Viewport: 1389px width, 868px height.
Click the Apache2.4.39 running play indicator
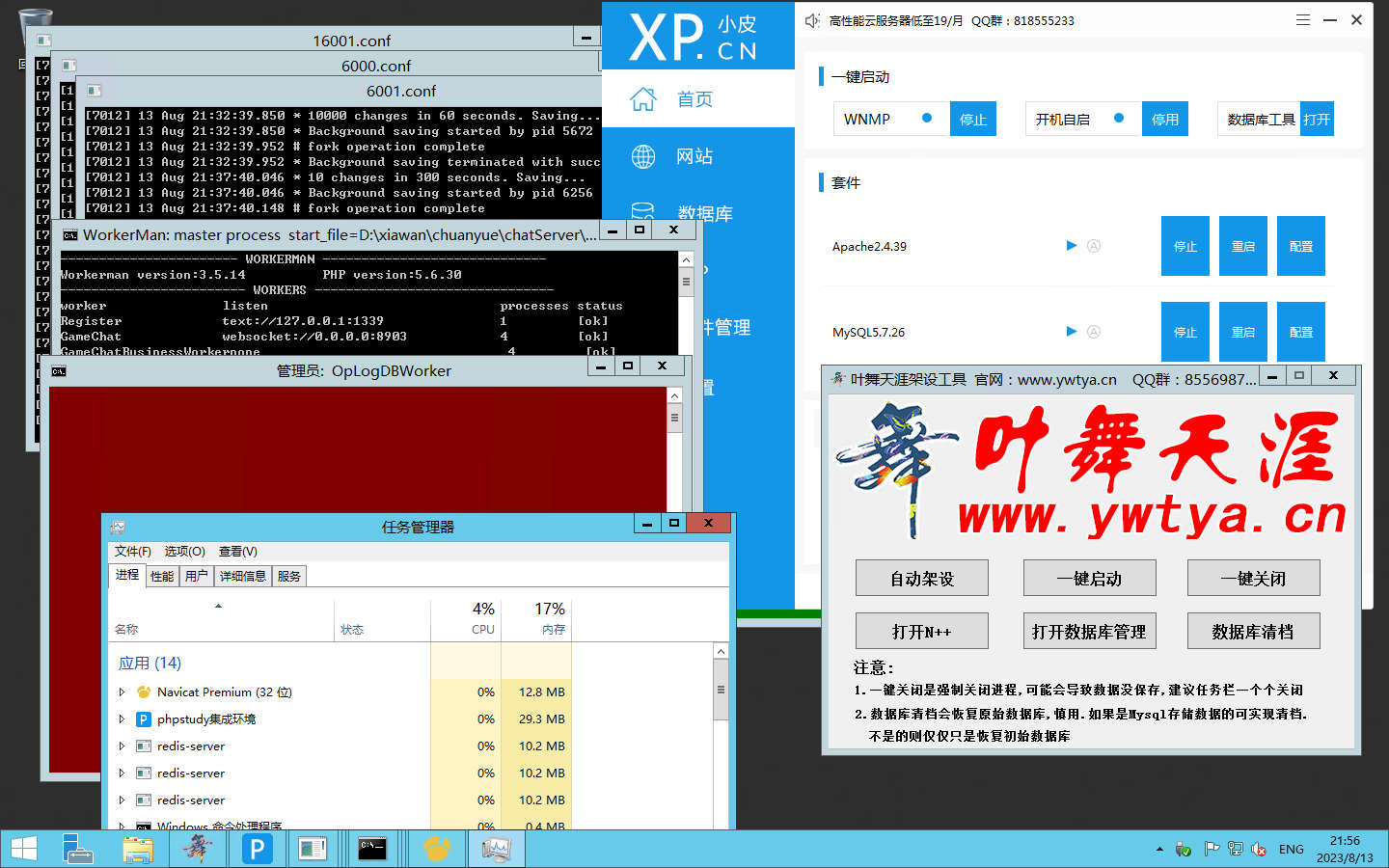point(1071,246)
